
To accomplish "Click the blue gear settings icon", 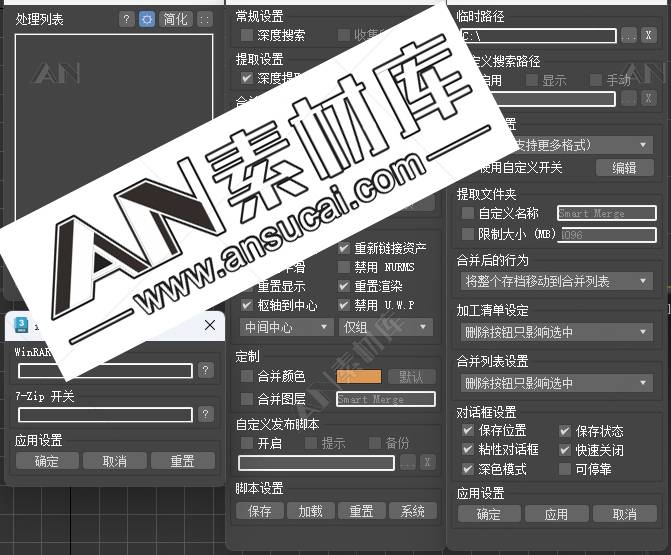I will point(147,19).
